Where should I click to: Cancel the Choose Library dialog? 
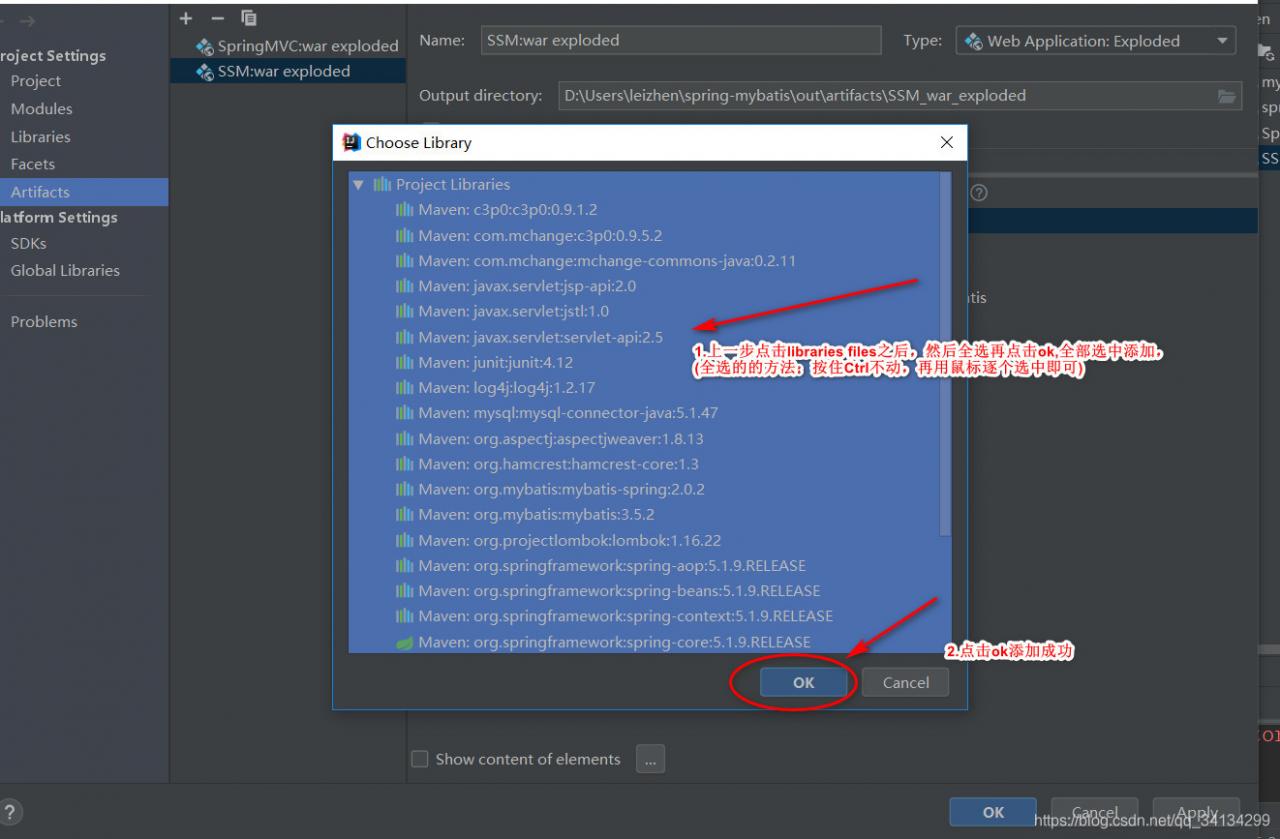906,683
